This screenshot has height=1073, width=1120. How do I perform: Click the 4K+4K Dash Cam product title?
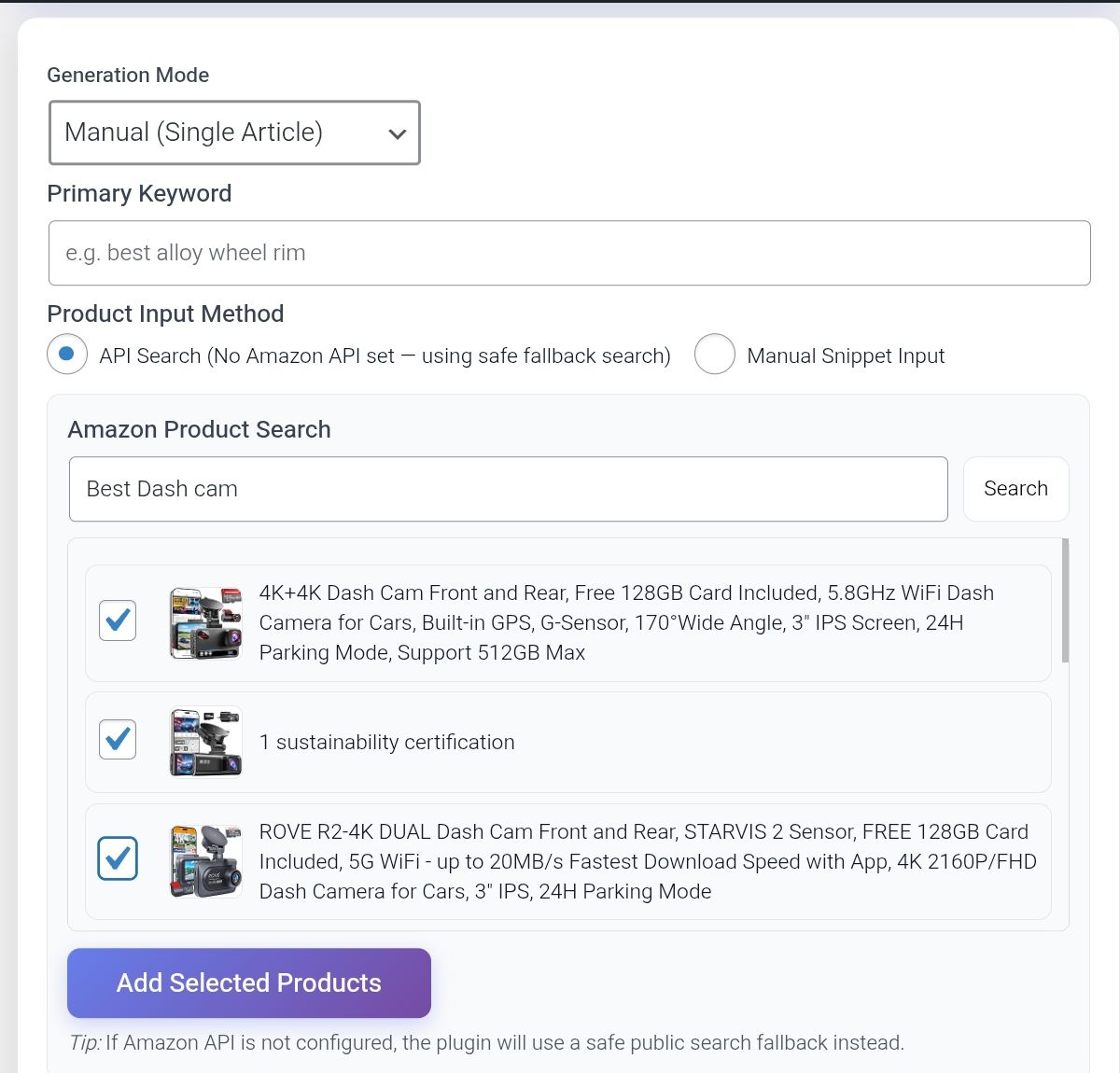(x=625, y=622)
